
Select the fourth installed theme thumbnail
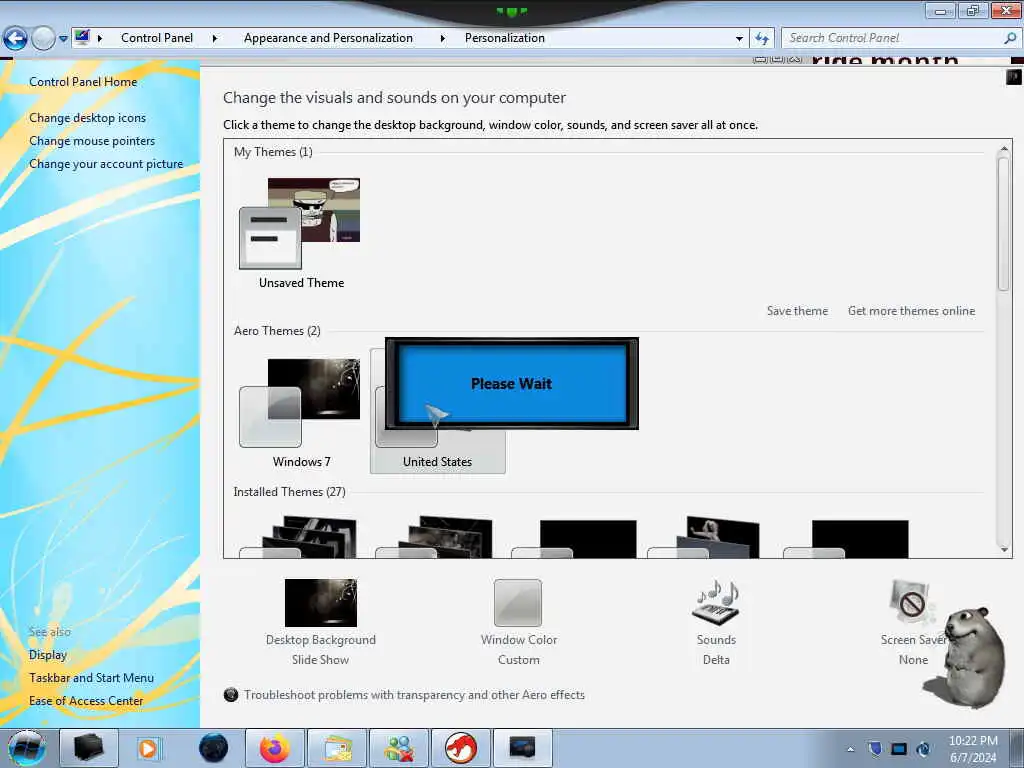click(703, 537)
